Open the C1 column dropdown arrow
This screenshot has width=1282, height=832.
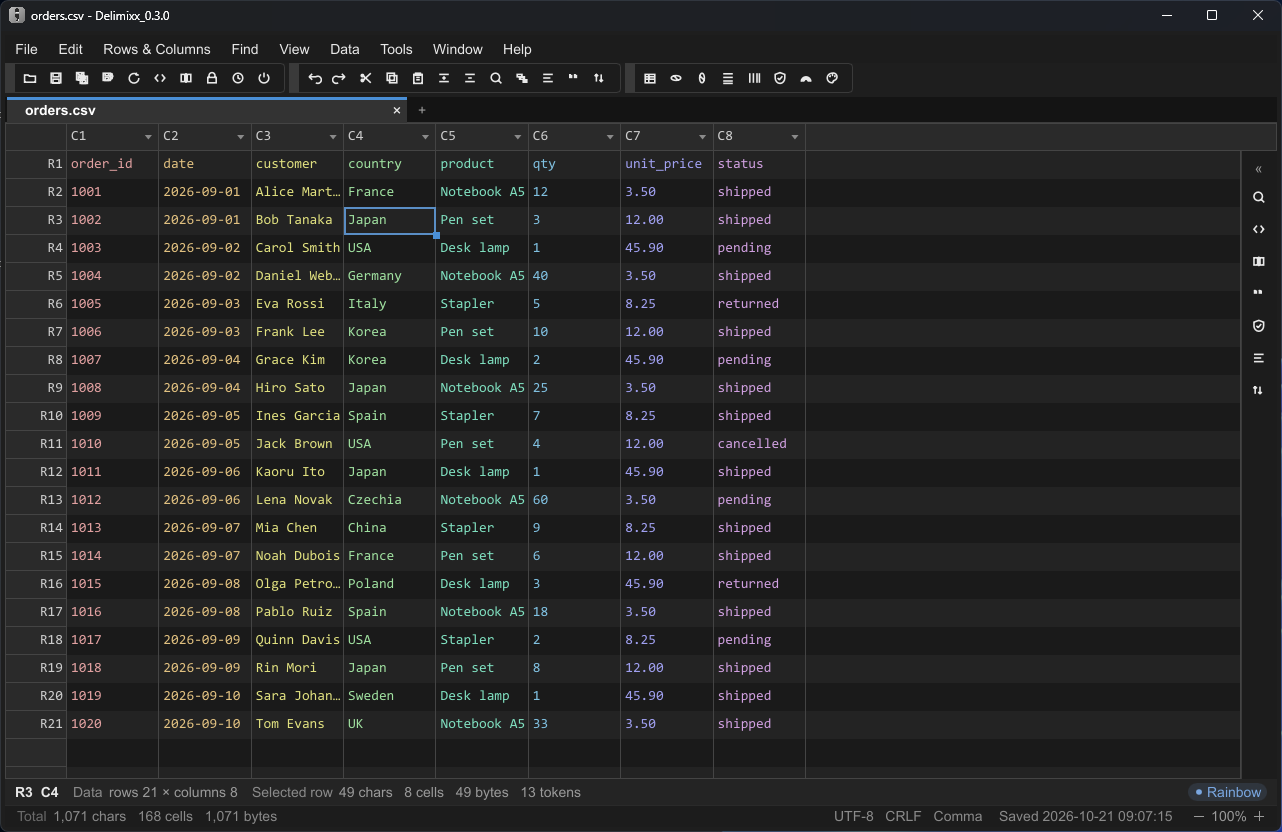tap(148, 136)
